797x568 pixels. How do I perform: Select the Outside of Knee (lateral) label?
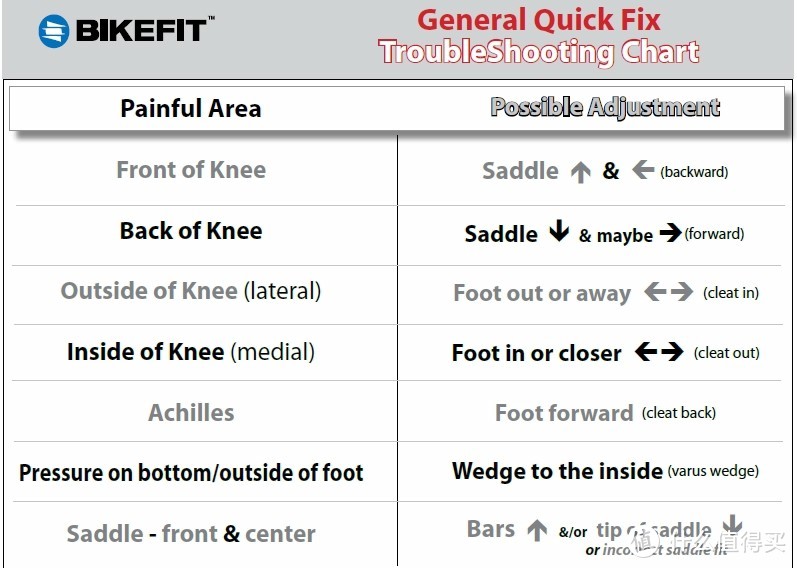pos(191,291)
